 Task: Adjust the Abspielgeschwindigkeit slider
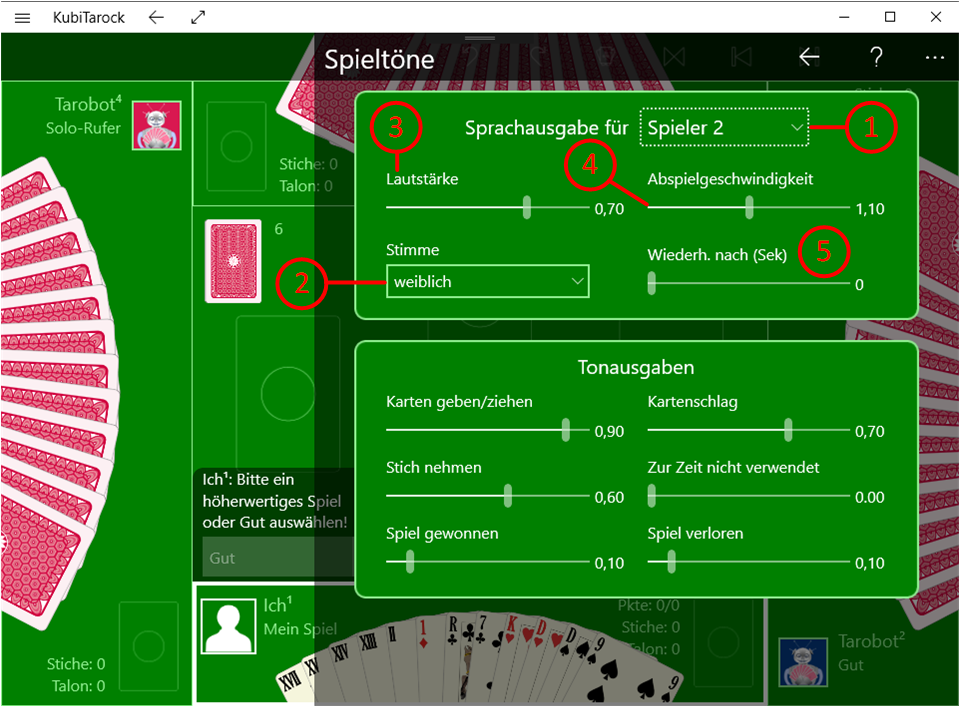click(748, 208)
